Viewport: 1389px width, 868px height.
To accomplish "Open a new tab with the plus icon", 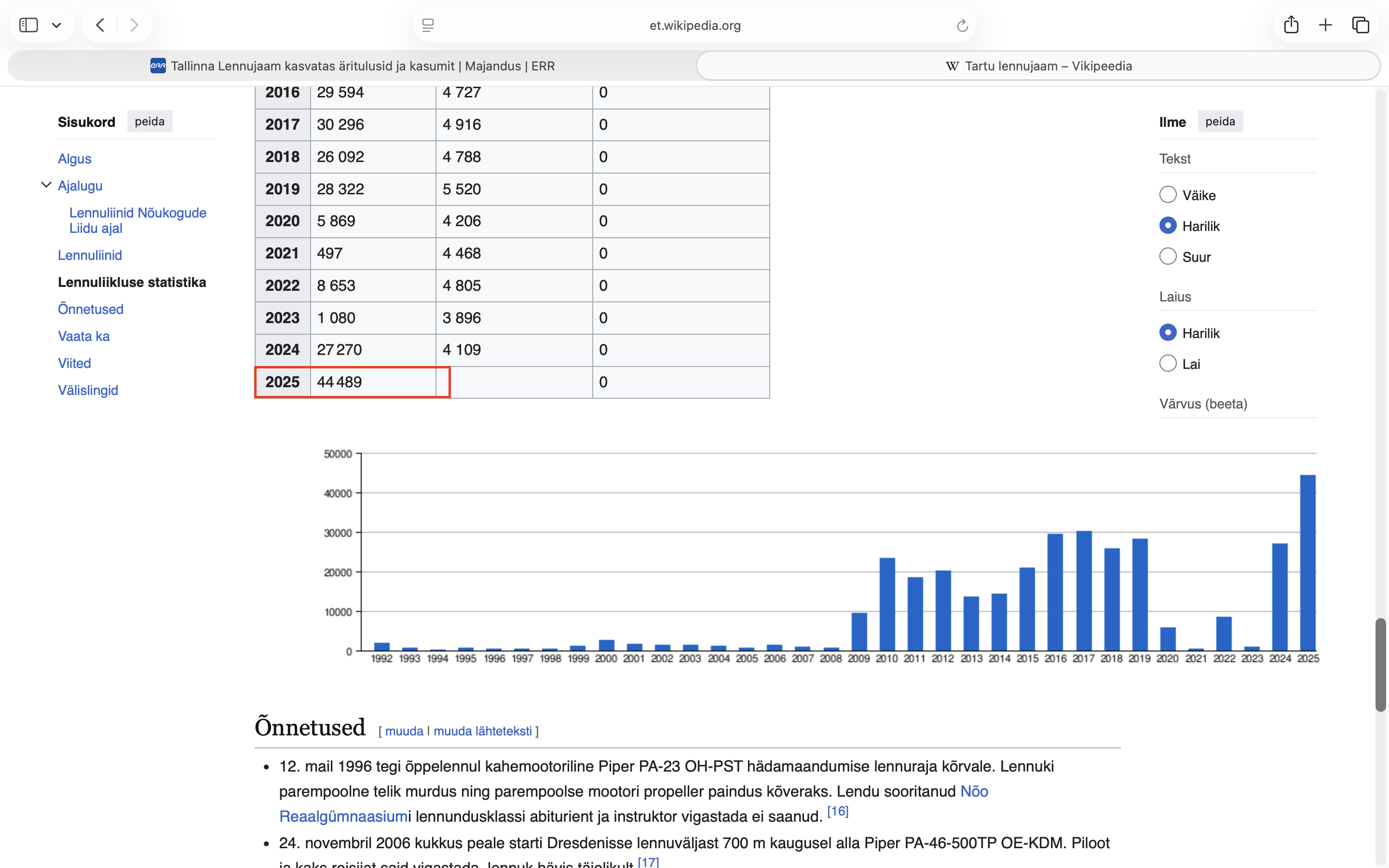I will 1325,25.
